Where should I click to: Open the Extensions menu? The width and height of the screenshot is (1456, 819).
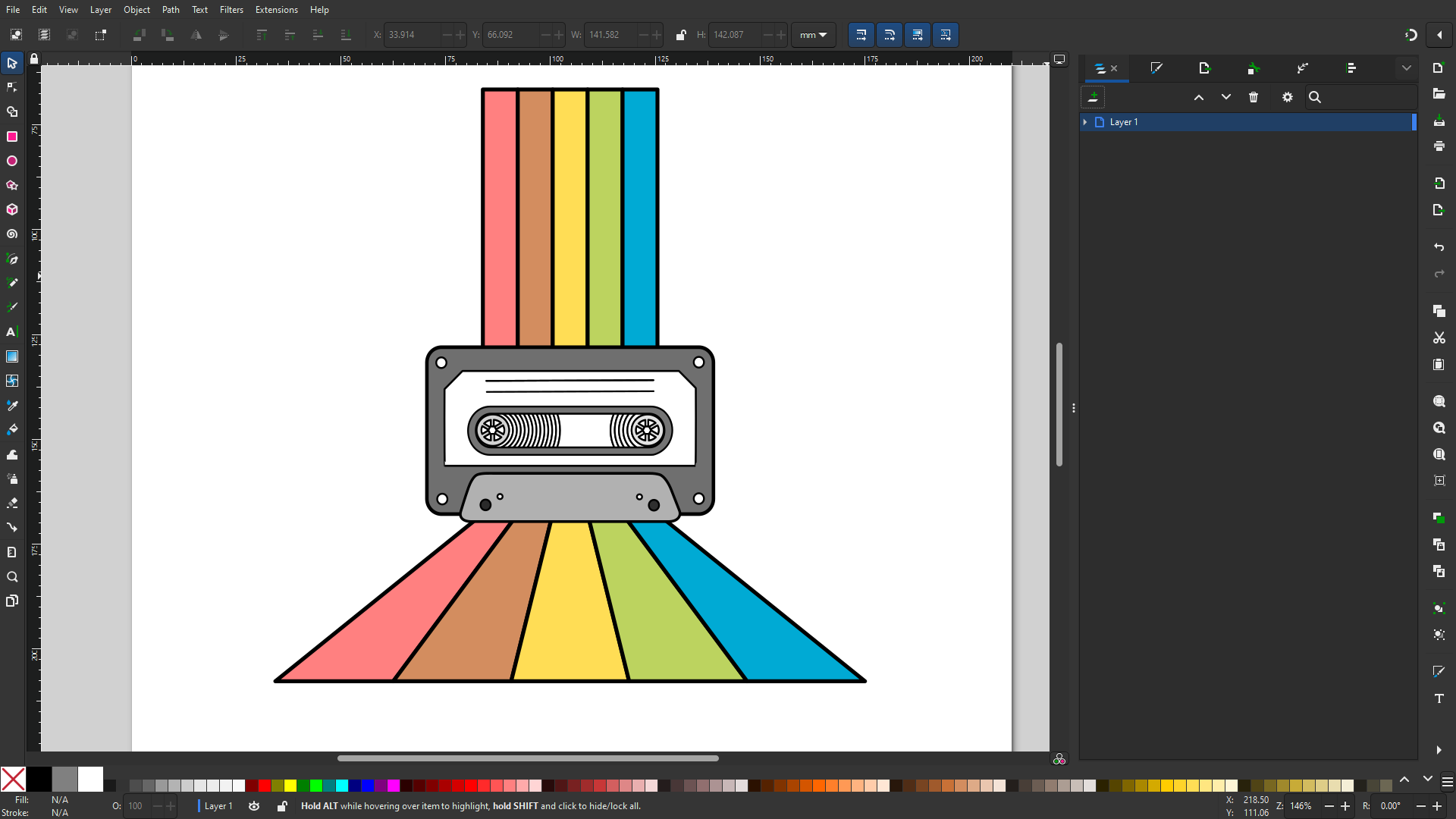click(x=276, y=10)
